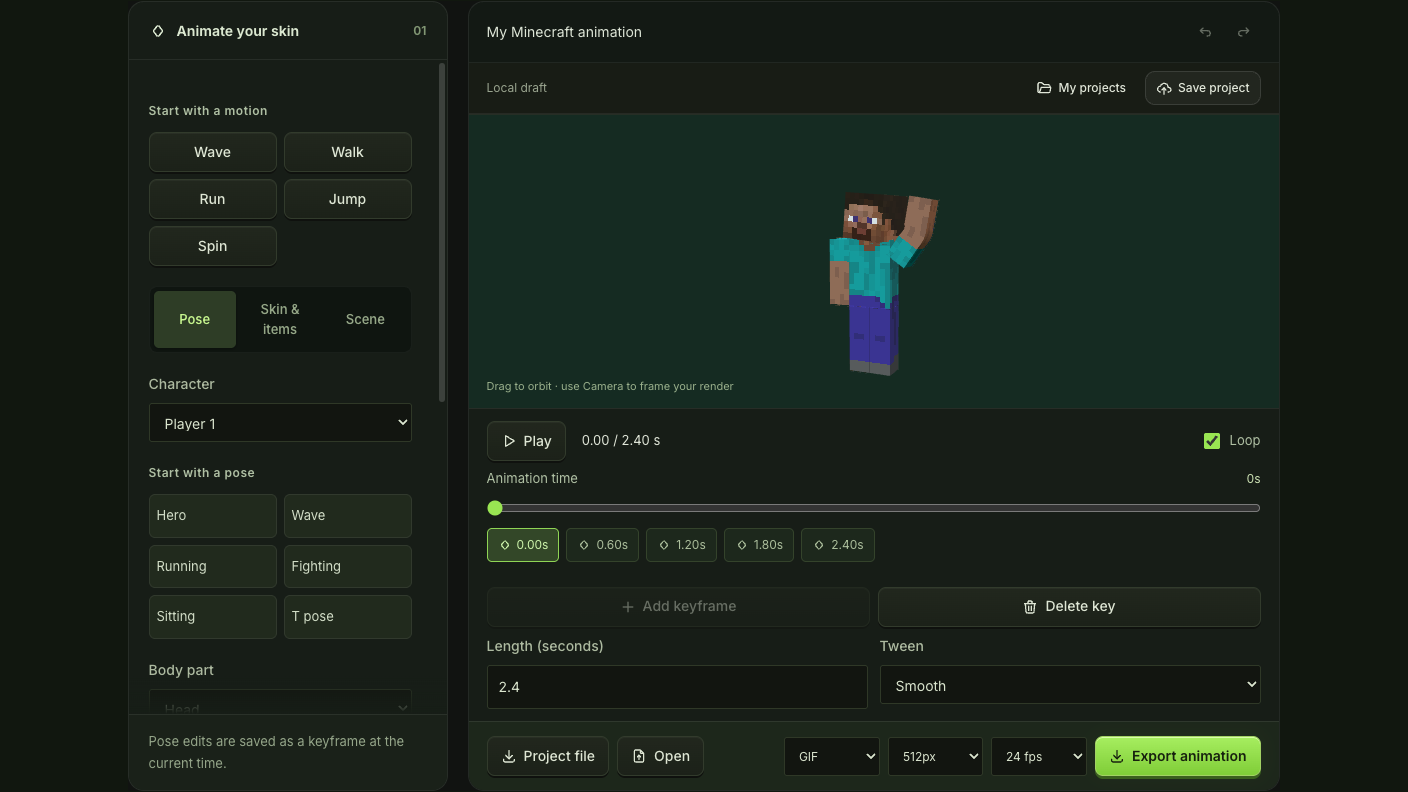This screenshot has width=1408, height=792.
Task: Choose the T pose starting pose
Action: pos(348,617)
